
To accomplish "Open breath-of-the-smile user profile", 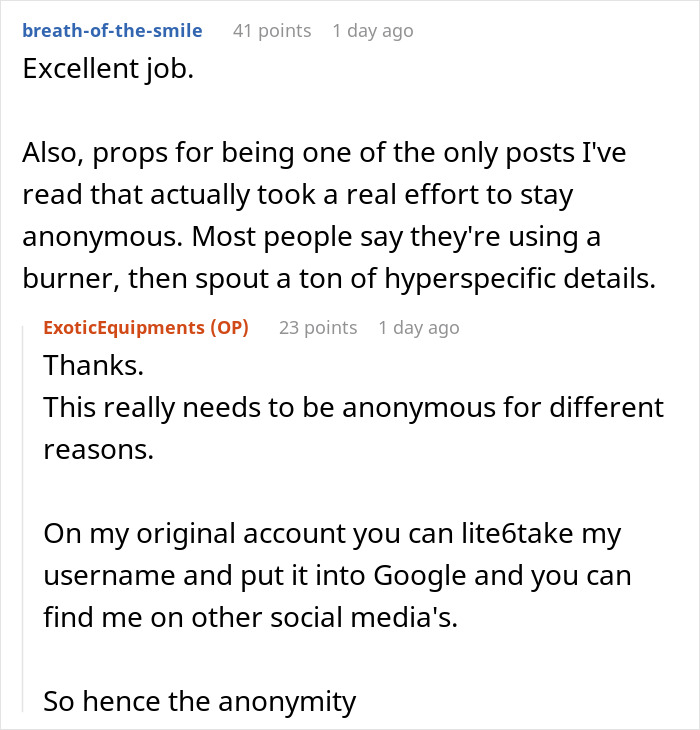I will (x=112, y=31).
